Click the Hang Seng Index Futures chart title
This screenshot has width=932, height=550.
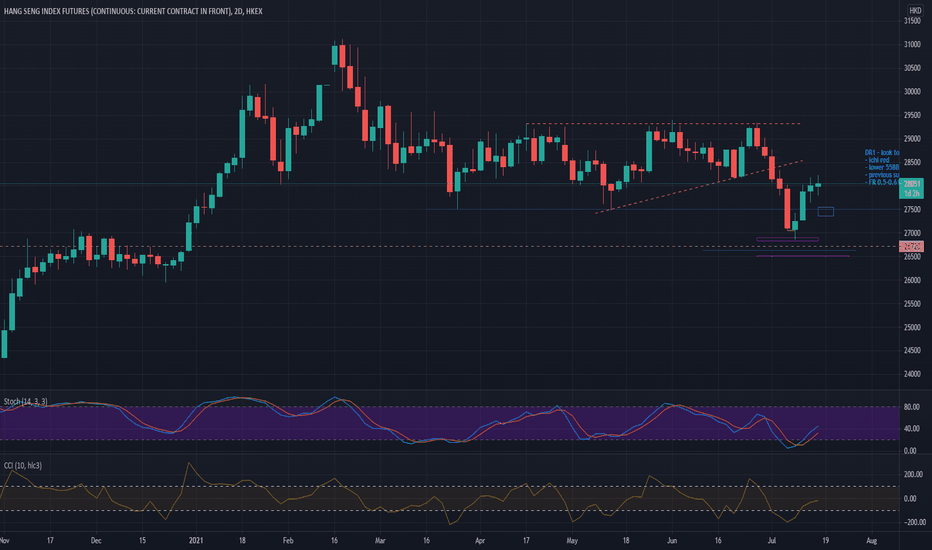133,11
